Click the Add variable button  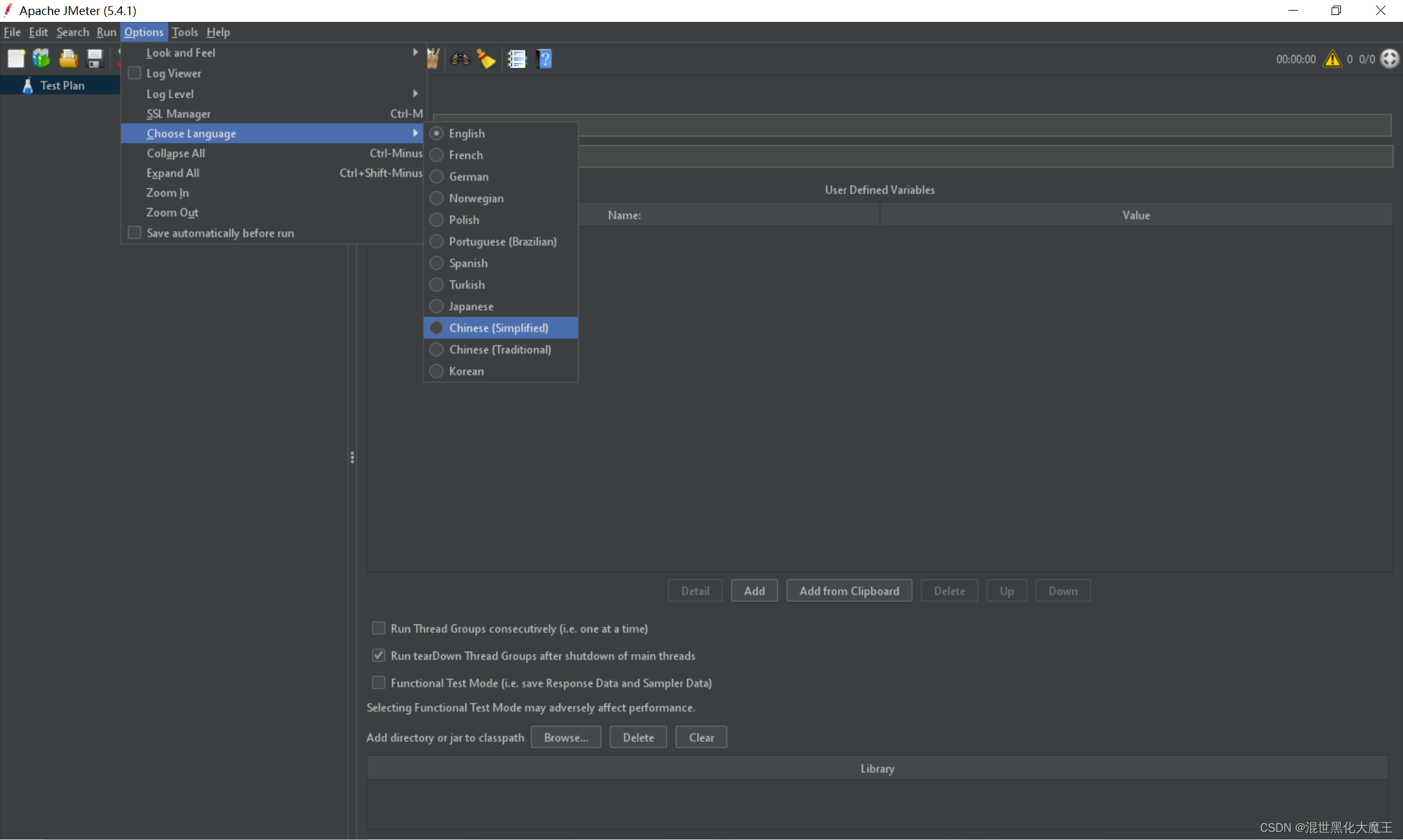[754, 591]
